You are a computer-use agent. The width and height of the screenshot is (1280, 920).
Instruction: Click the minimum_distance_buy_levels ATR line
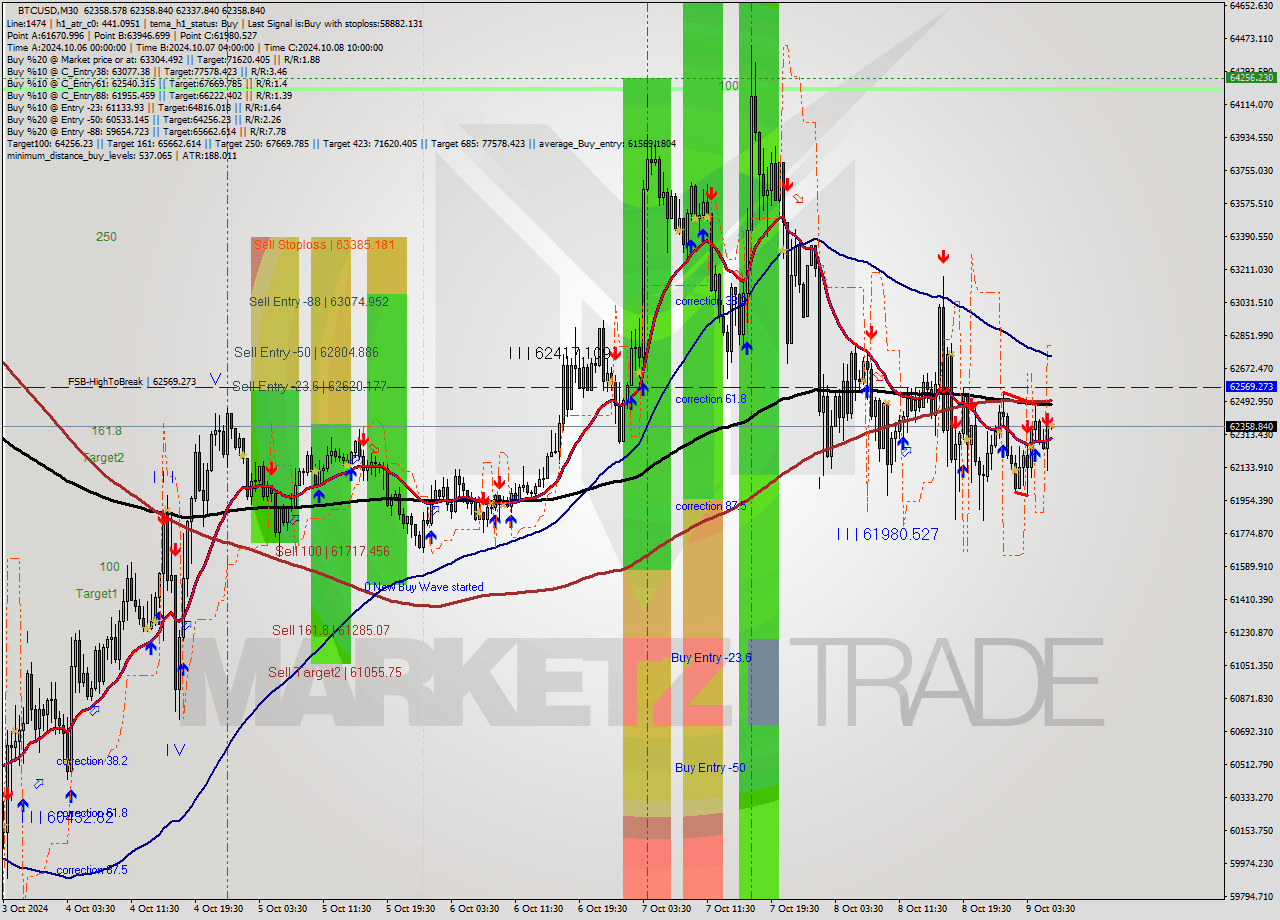(122, 155)
